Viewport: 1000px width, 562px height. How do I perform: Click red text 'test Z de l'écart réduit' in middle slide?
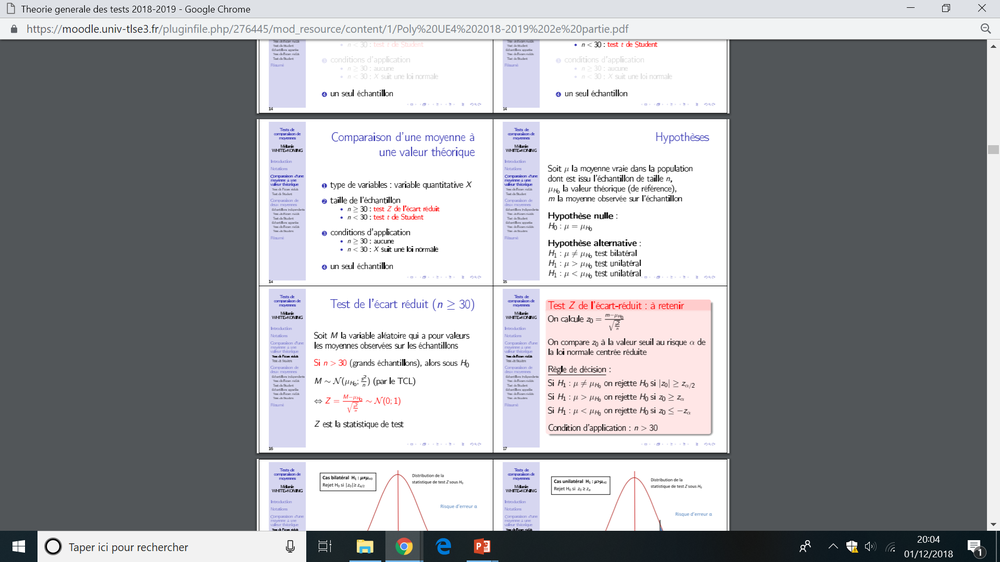[x=406, y=209]
